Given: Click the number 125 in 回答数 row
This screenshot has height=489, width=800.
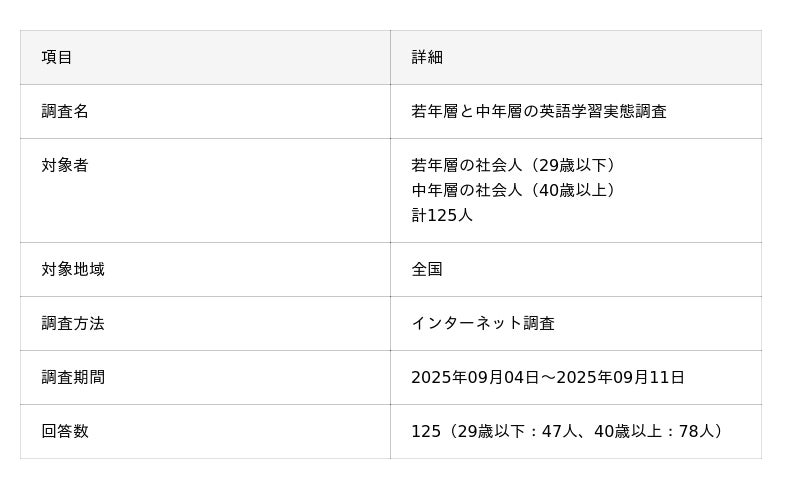Looking at the screenshot, I should tap(426, 431).
